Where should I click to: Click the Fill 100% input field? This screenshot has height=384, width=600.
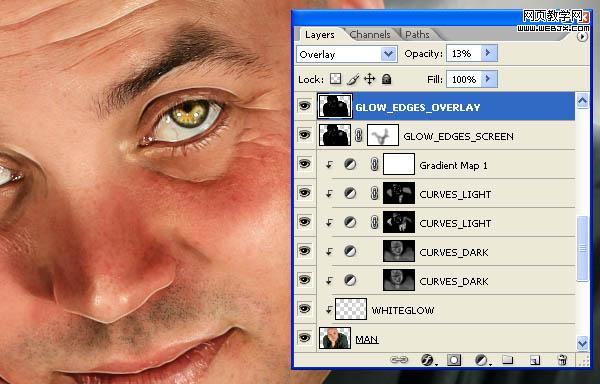[464, 79]
